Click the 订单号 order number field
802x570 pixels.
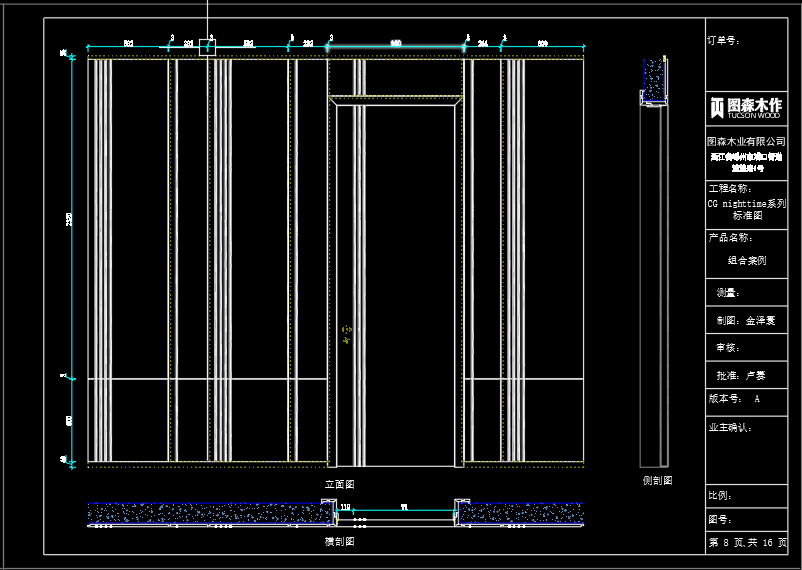click(746, 55)
